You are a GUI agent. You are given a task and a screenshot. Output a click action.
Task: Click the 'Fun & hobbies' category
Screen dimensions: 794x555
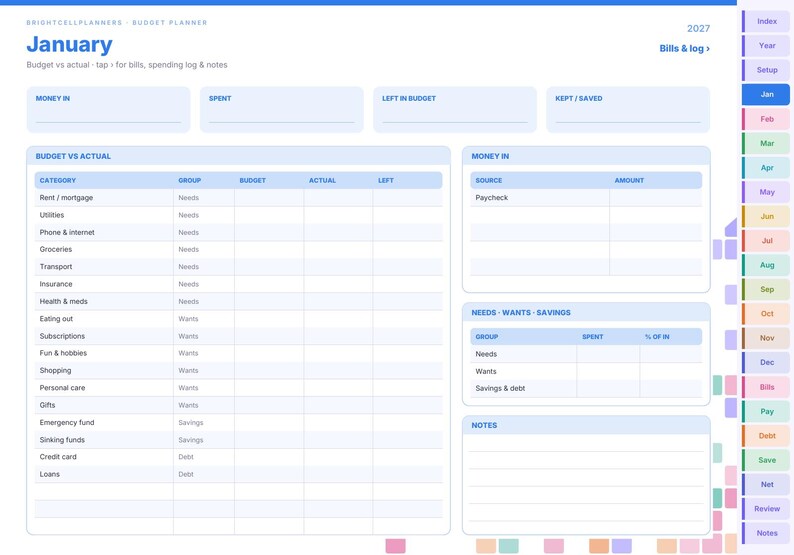click(63, 353)
